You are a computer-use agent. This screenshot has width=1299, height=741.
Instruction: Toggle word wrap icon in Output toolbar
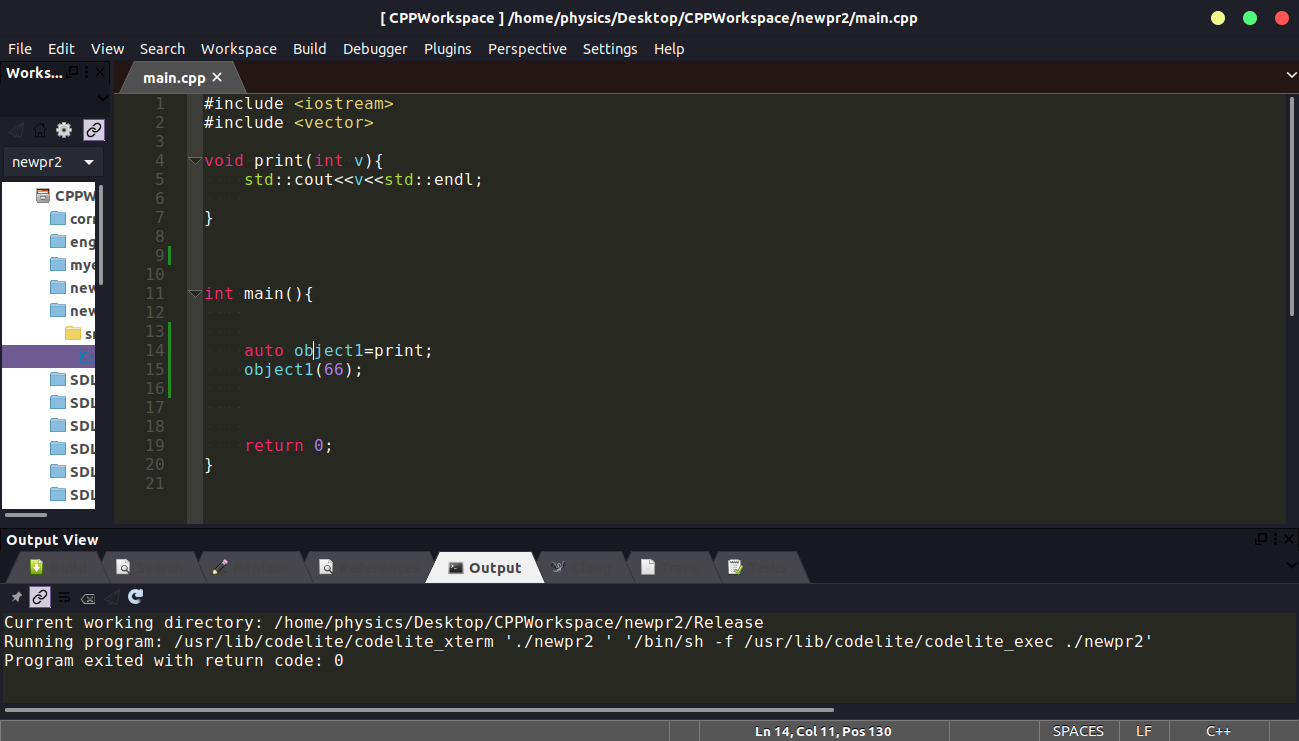(63, 597)
